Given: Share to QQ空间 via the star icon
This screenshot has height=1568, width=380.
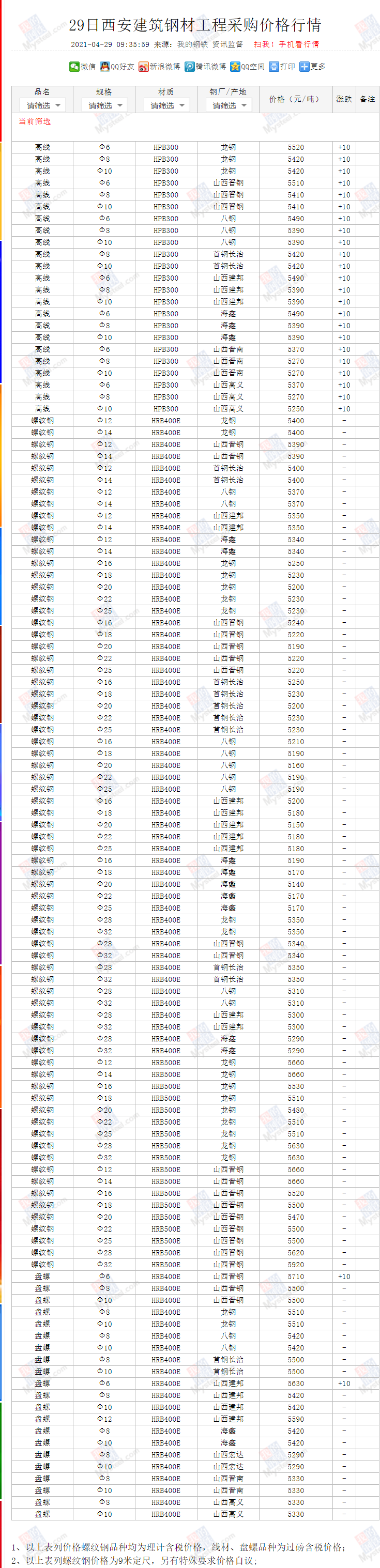Looking at the screenshot, I should pyautogui.click(x=235, y=66).
